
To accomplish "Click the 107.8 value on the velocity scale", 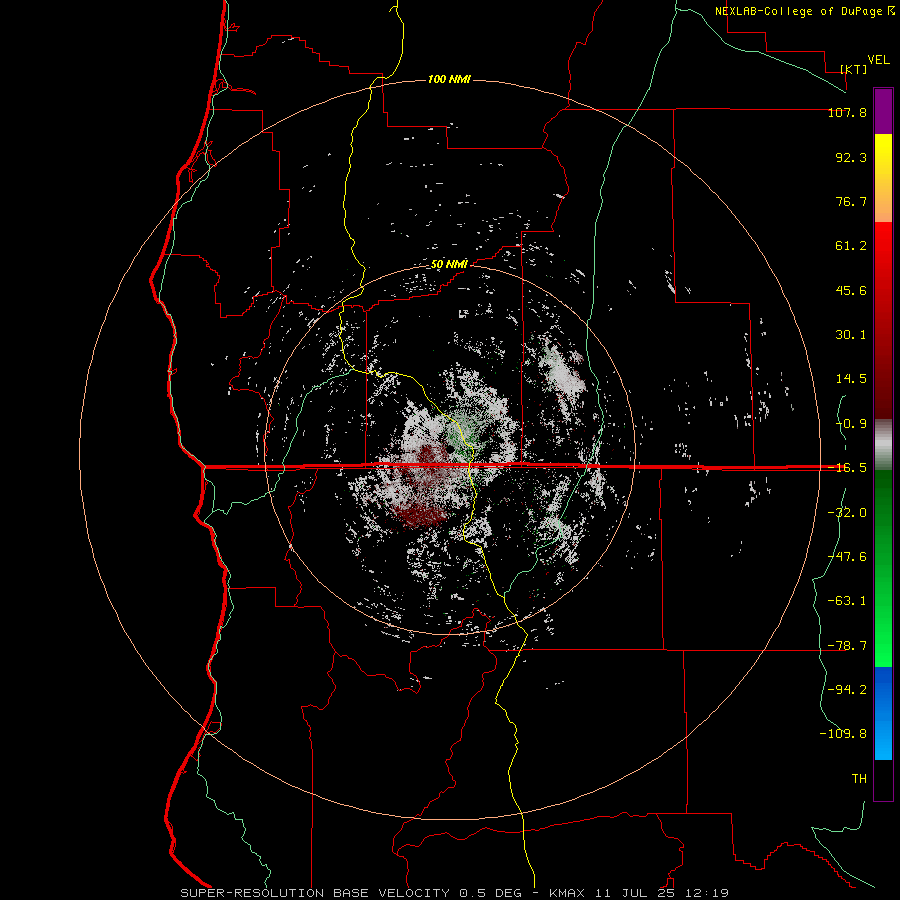I will [847, 112].
